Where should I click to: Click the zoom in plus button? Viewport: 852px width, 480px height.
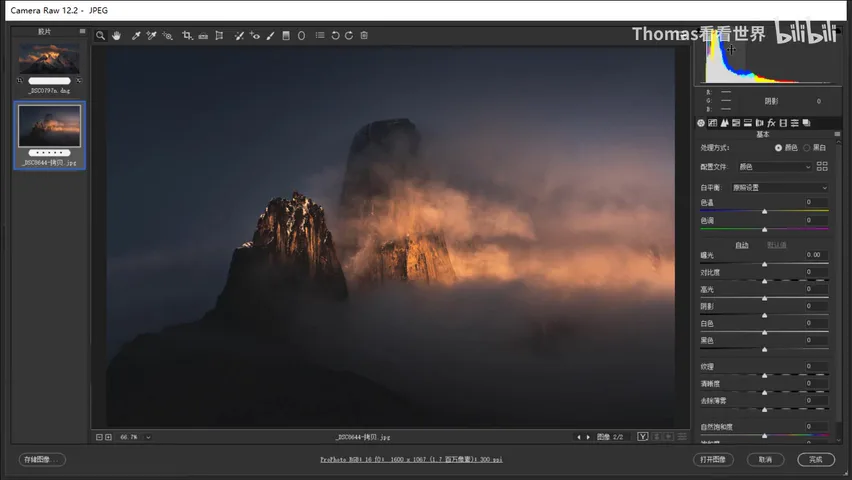(108, 437)
